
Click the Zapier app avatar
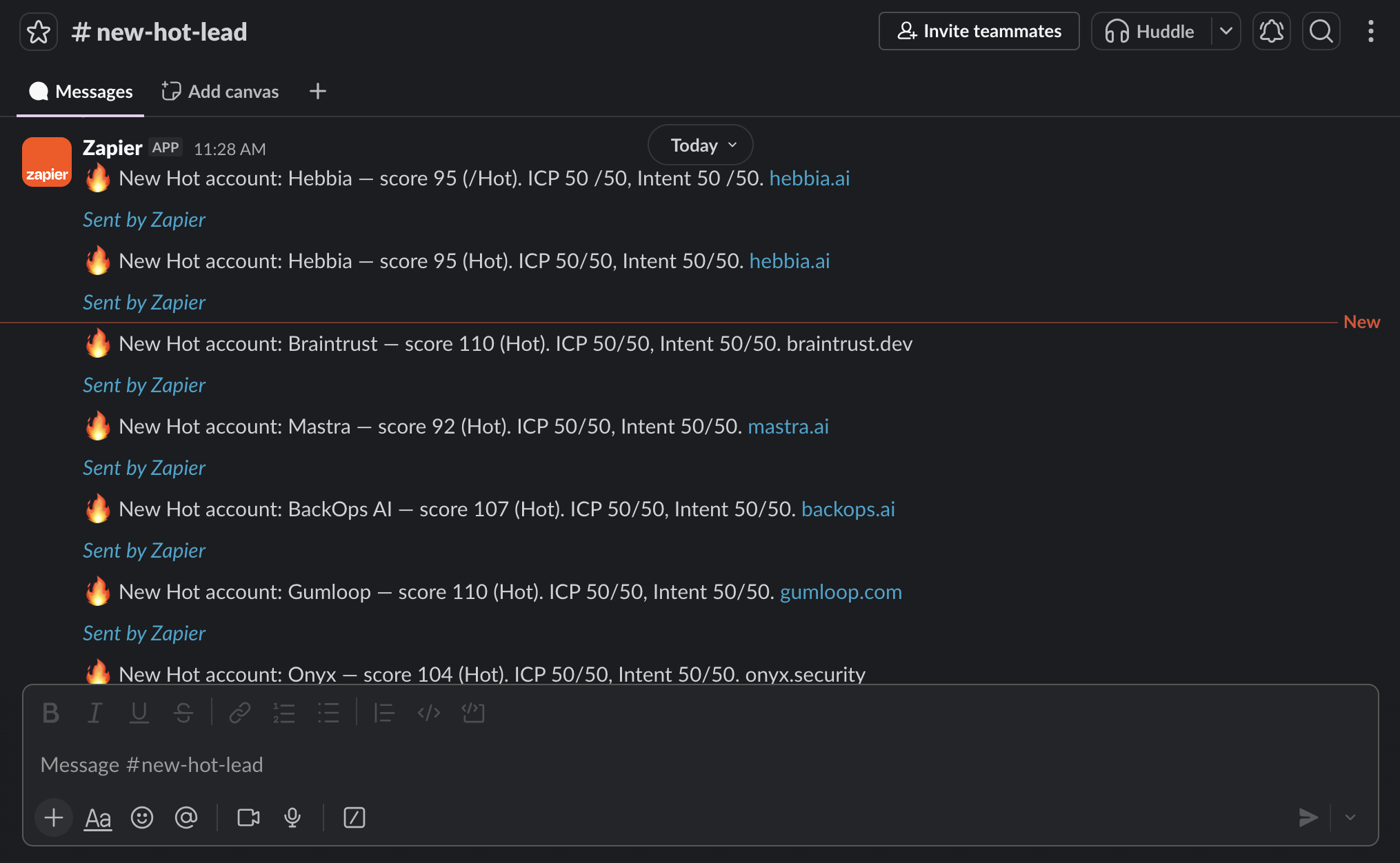point(47,162)
